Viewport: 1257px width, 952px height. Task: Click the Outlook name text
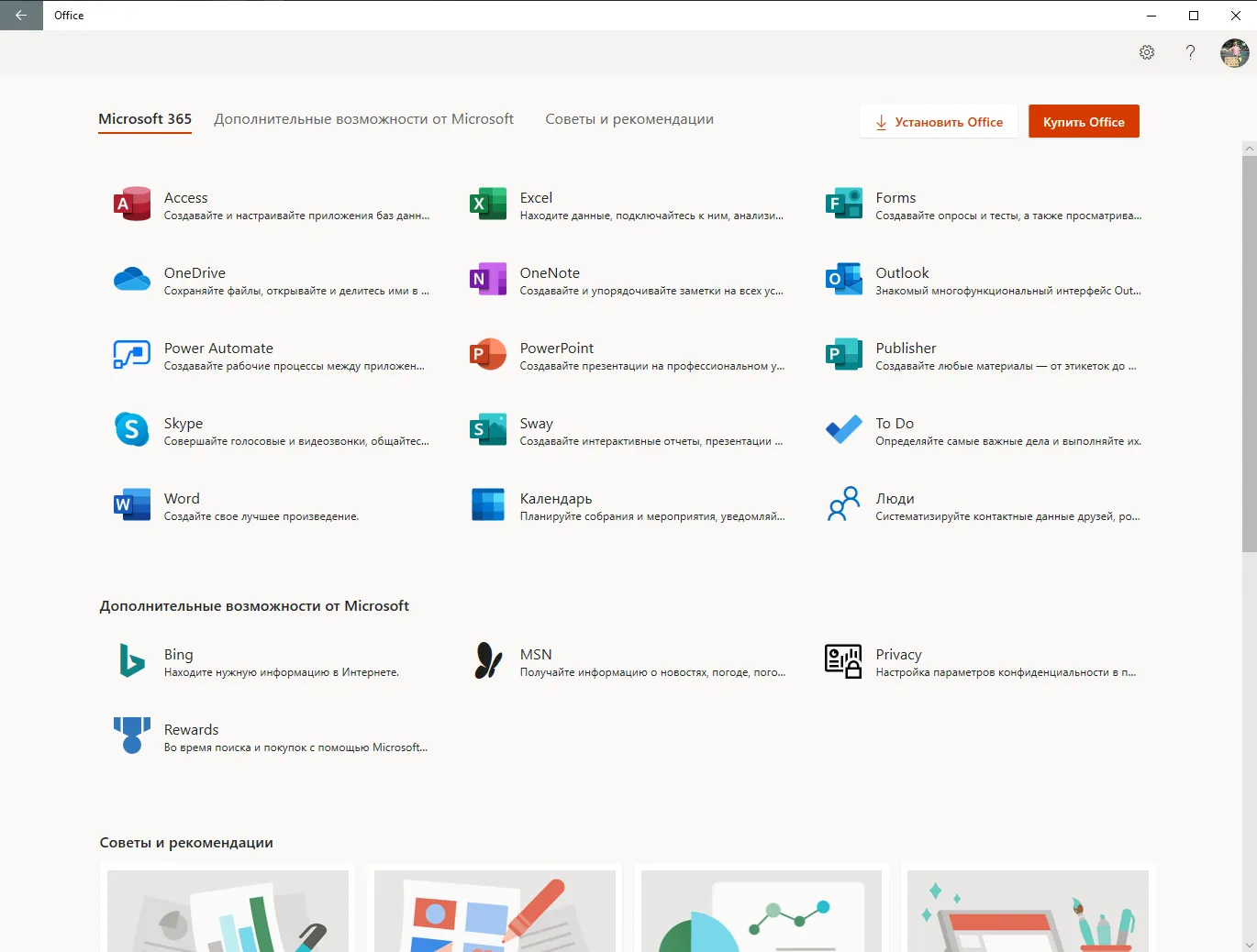902,272
